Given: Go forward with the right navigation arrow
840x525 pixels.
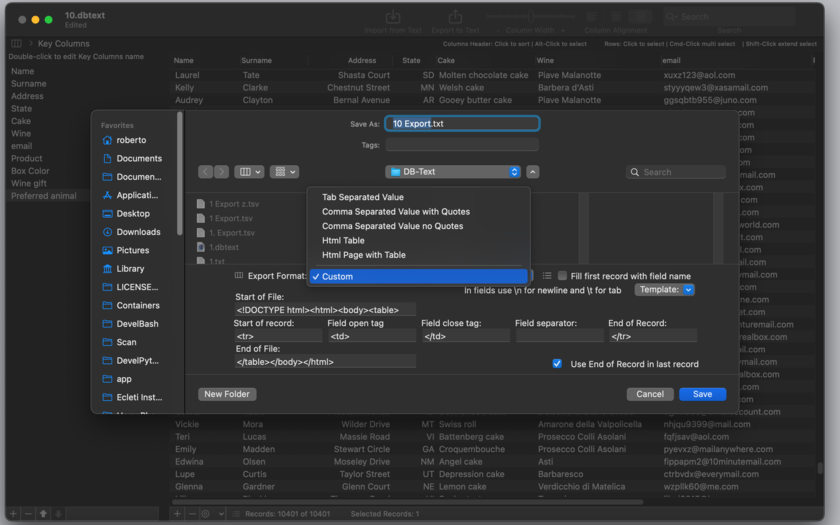Looking at the screenshot, I should coord(221,172).
